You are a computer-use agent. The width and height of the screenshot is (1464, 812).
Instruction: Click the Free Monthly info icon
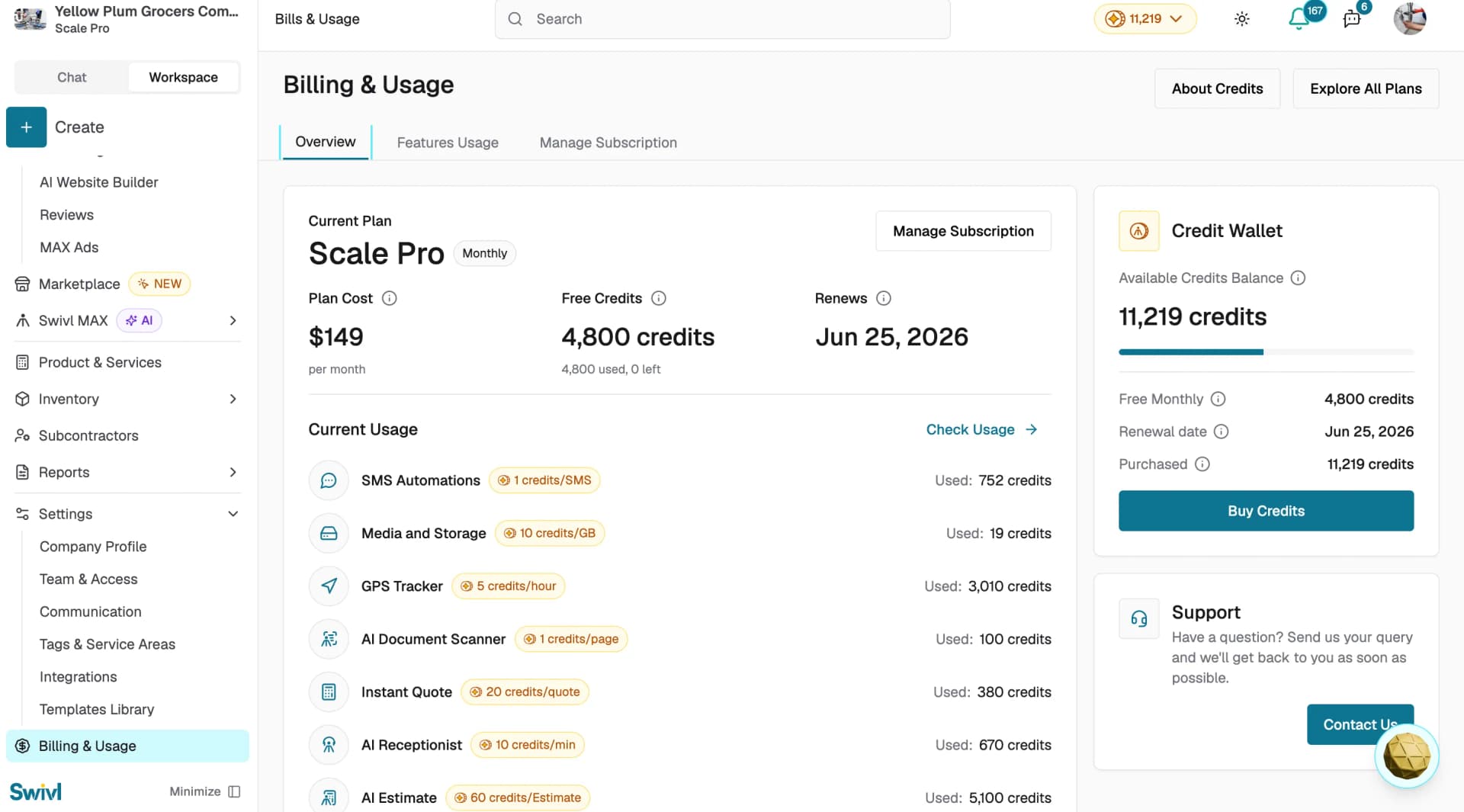click(x=1218, y=399)
